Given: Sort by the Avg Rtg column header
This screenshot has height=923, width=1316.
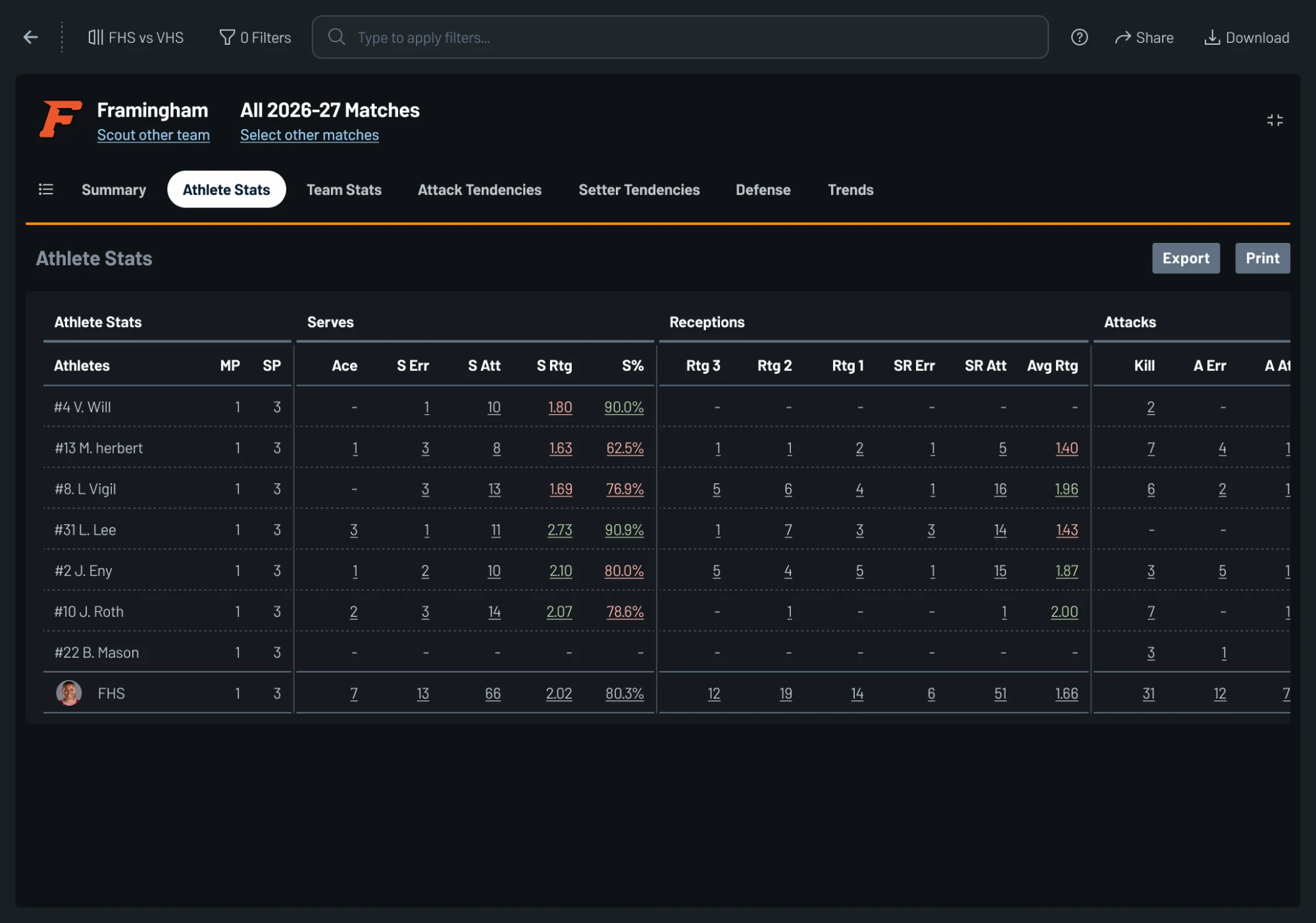Looking at the screenshot, I should click(x=1052, y=365).
